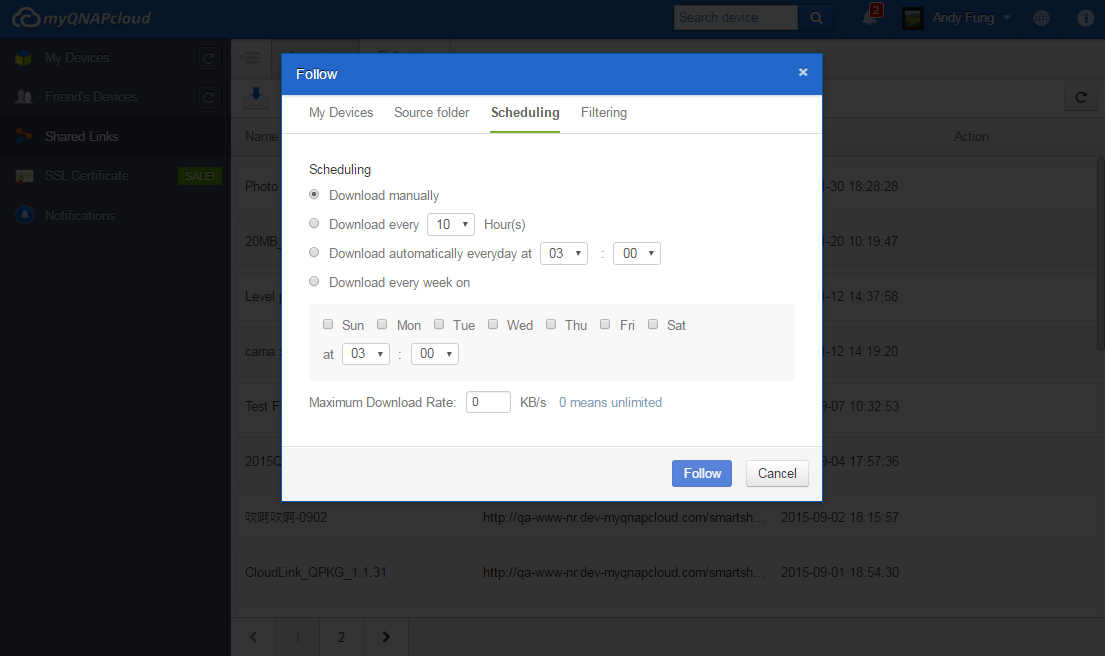
Task: Click the download arrow toolbar icon
Action: tap(256, 96)
